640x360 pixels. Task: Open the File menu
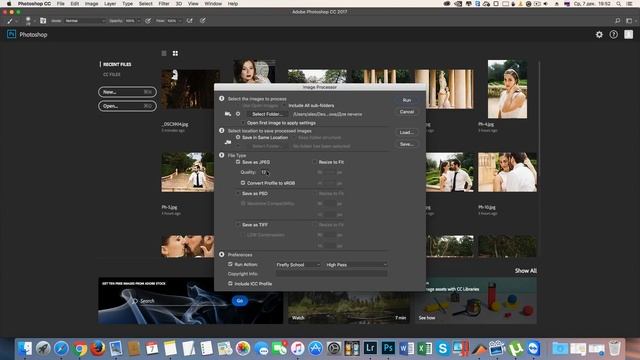click(x=60, y=4)
